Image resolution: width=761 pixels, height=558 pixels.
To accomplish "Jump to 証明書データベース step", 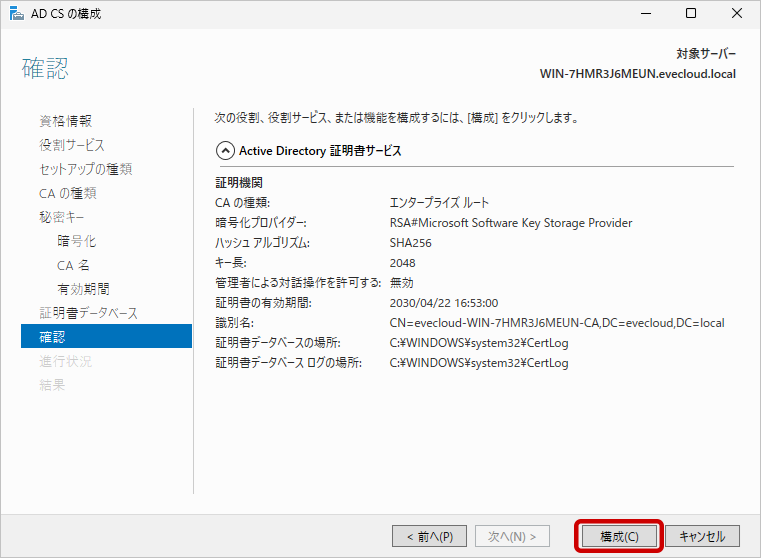I will click(x=89, y=313).
